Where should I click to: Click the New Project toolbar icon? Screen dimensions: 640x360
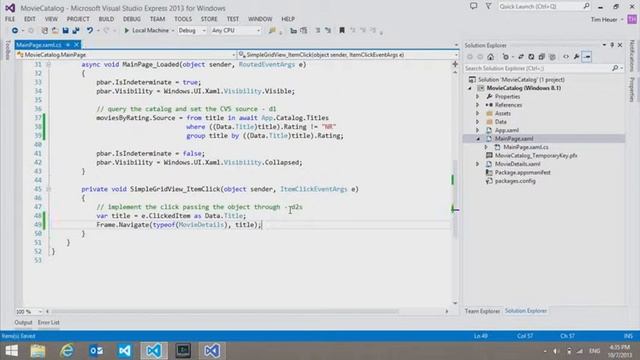(x=44, y=31)
